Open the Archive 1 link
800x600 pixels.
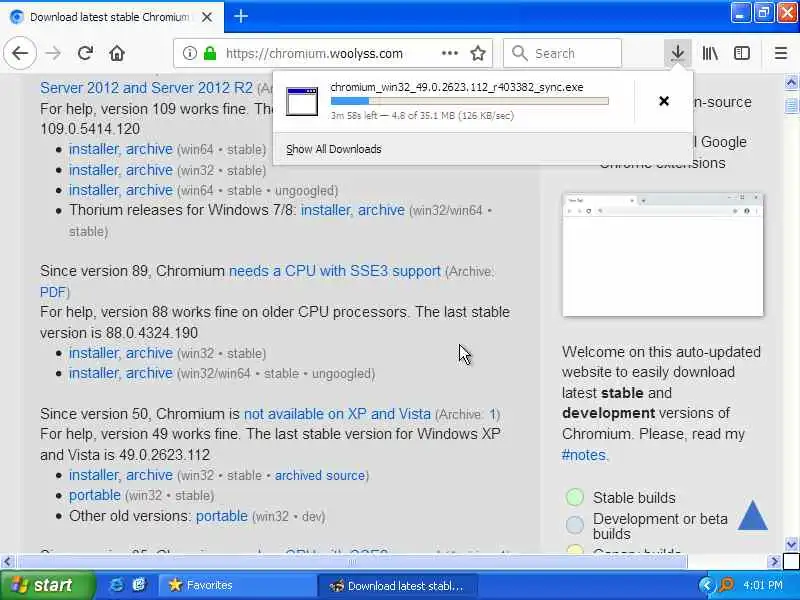493,414
